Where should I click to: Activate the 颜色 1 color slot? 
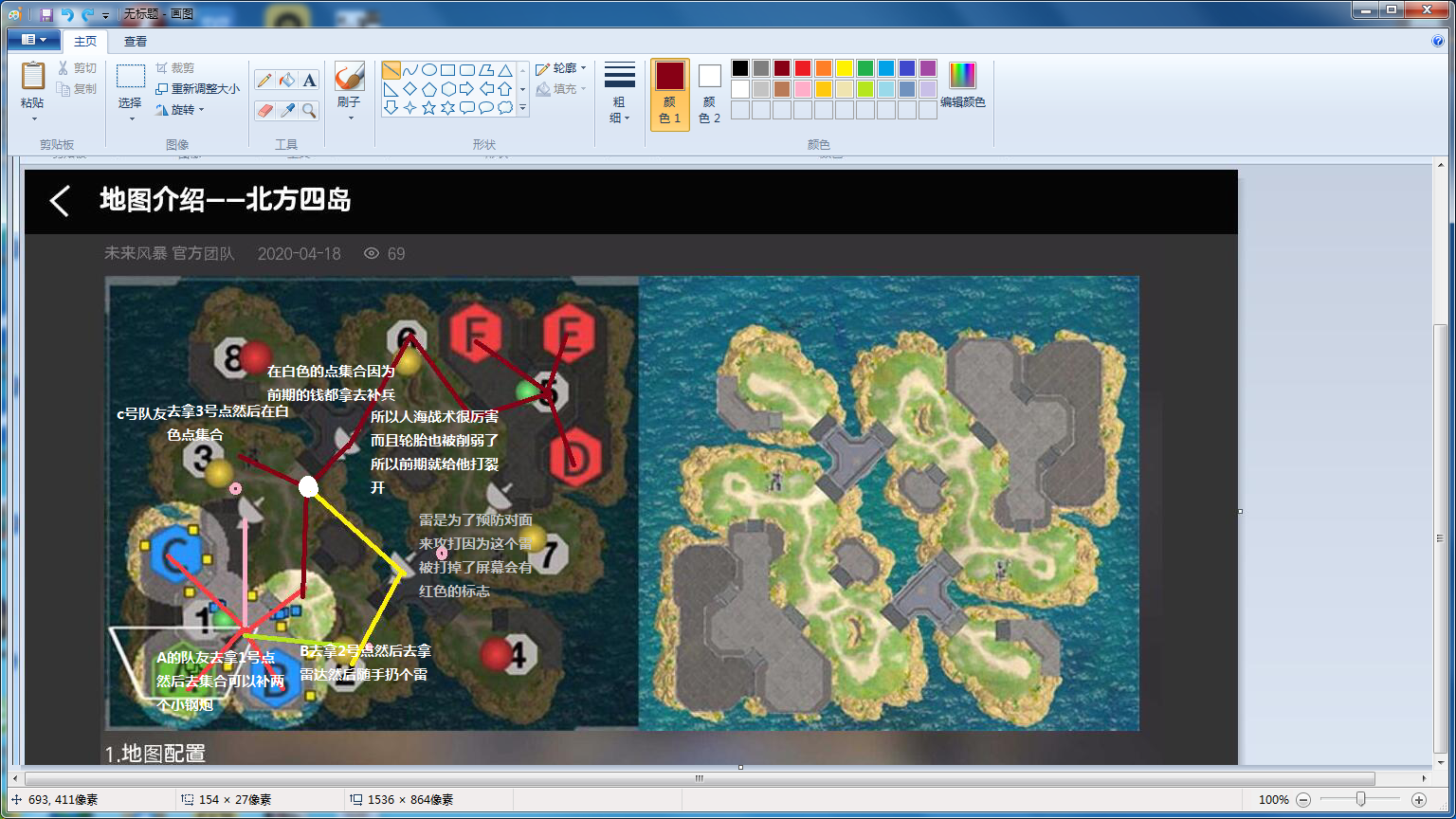[669, 94]
